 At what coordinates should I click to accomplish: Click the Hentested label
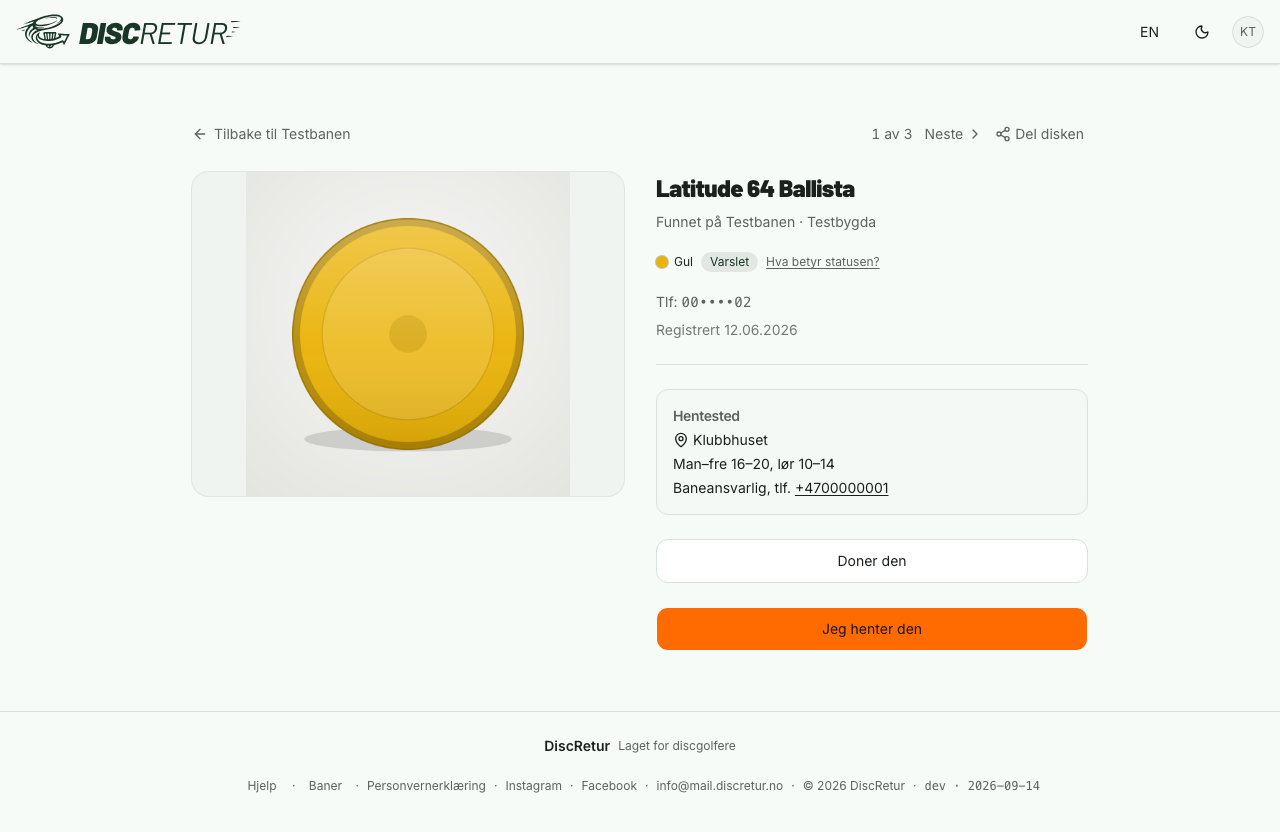click(706, 416)
